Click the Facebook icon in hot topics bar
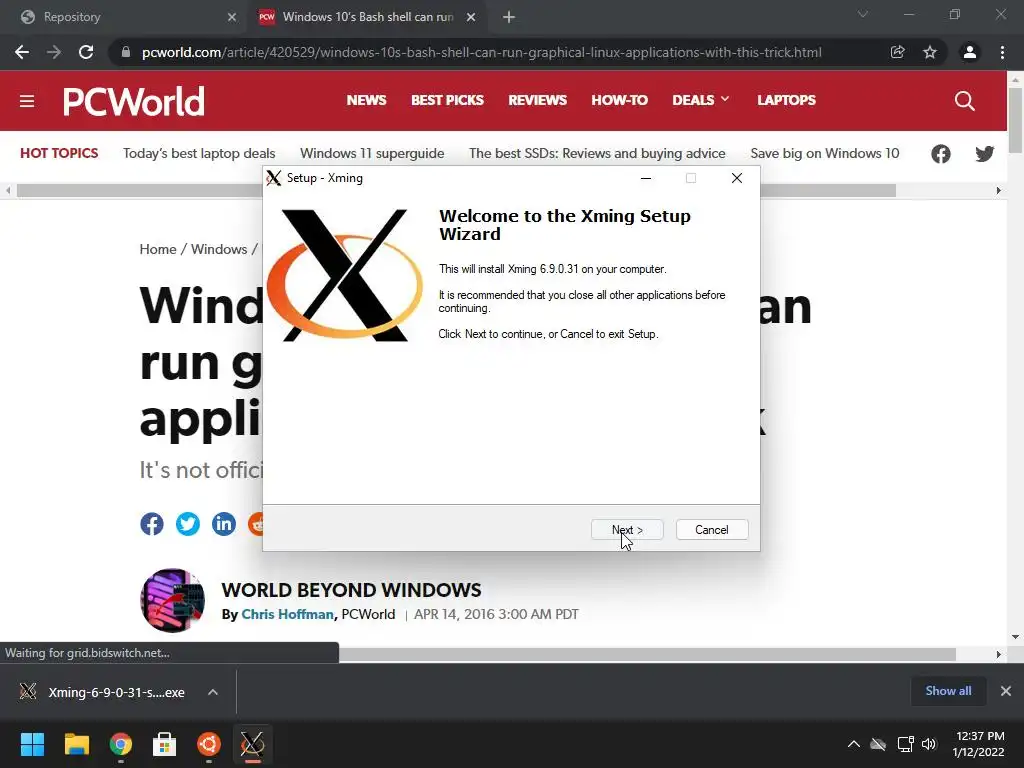The height and width of the screenshot is (768, 1024). [x=940, y=154]
